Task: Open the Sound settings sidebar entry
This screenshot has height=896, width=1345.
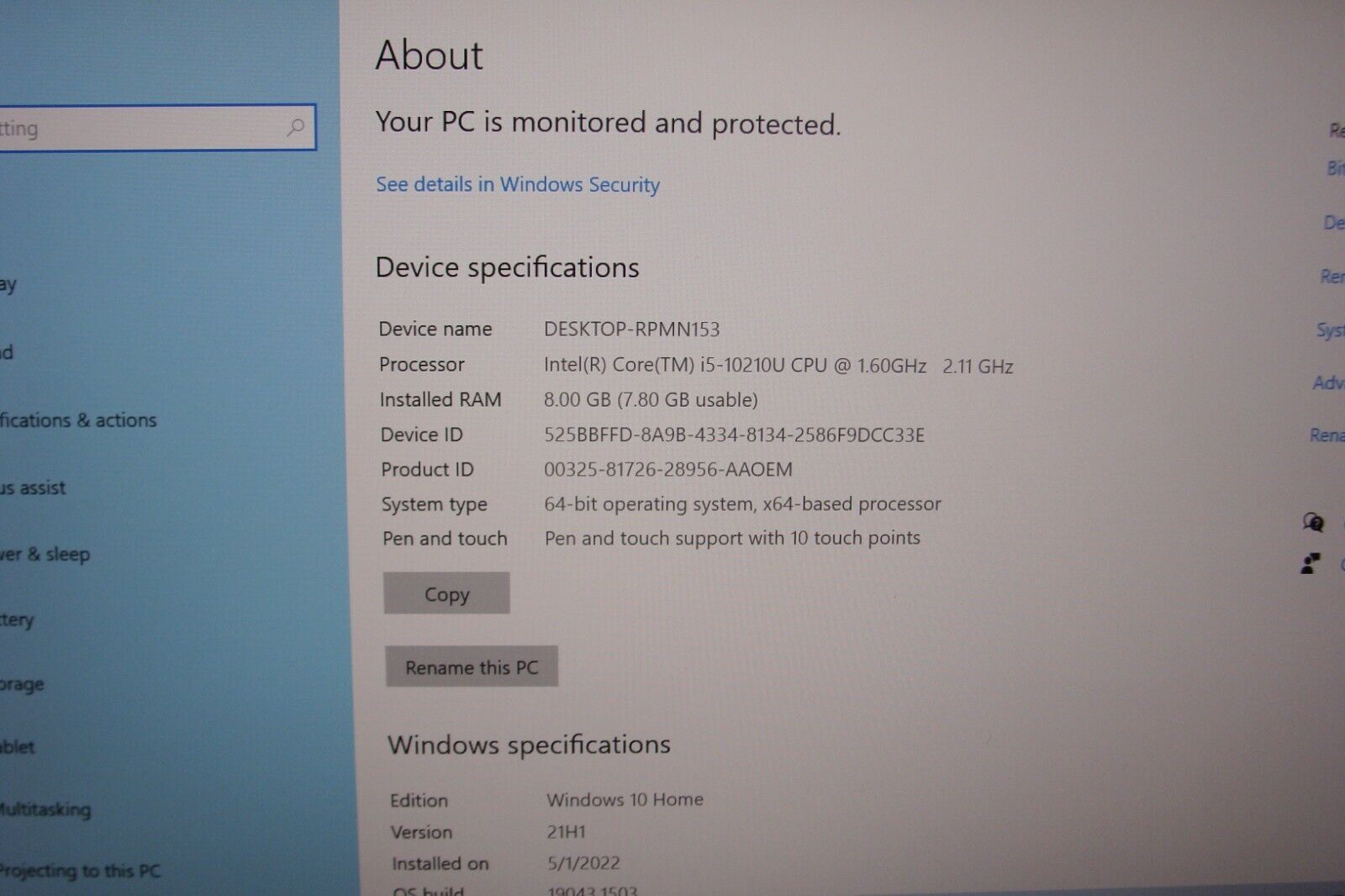Action: tap(7, 351)
